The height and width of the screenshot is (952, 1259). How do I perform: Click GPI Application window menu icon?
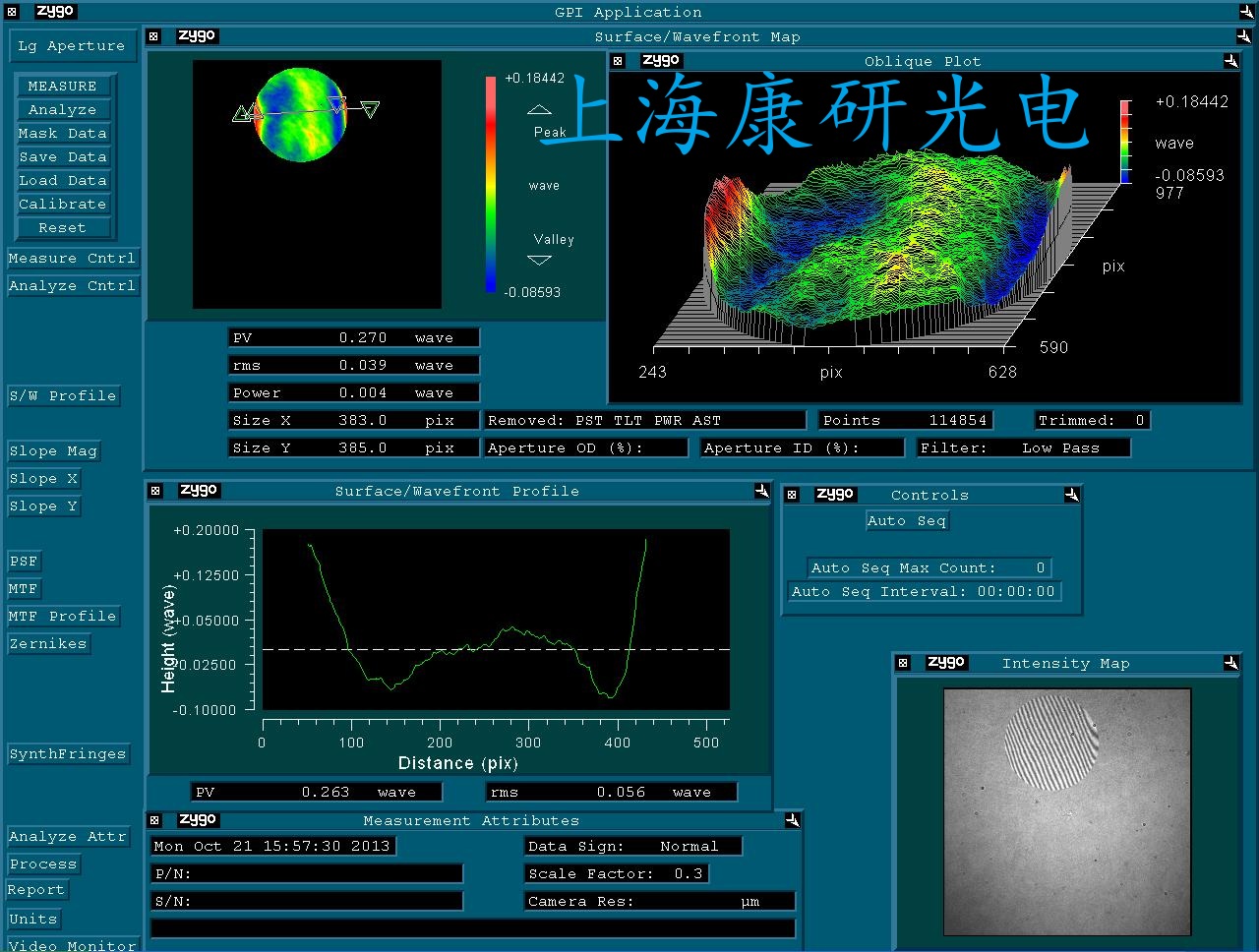coord(12,12)
